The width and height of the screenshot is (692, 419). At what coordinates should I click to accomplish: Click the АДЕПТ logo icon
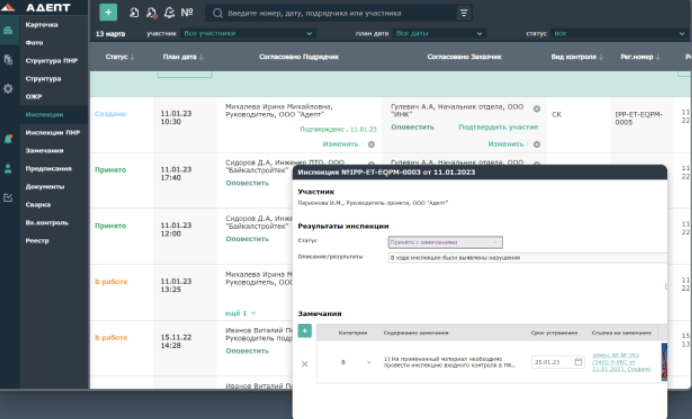[8, 7]
